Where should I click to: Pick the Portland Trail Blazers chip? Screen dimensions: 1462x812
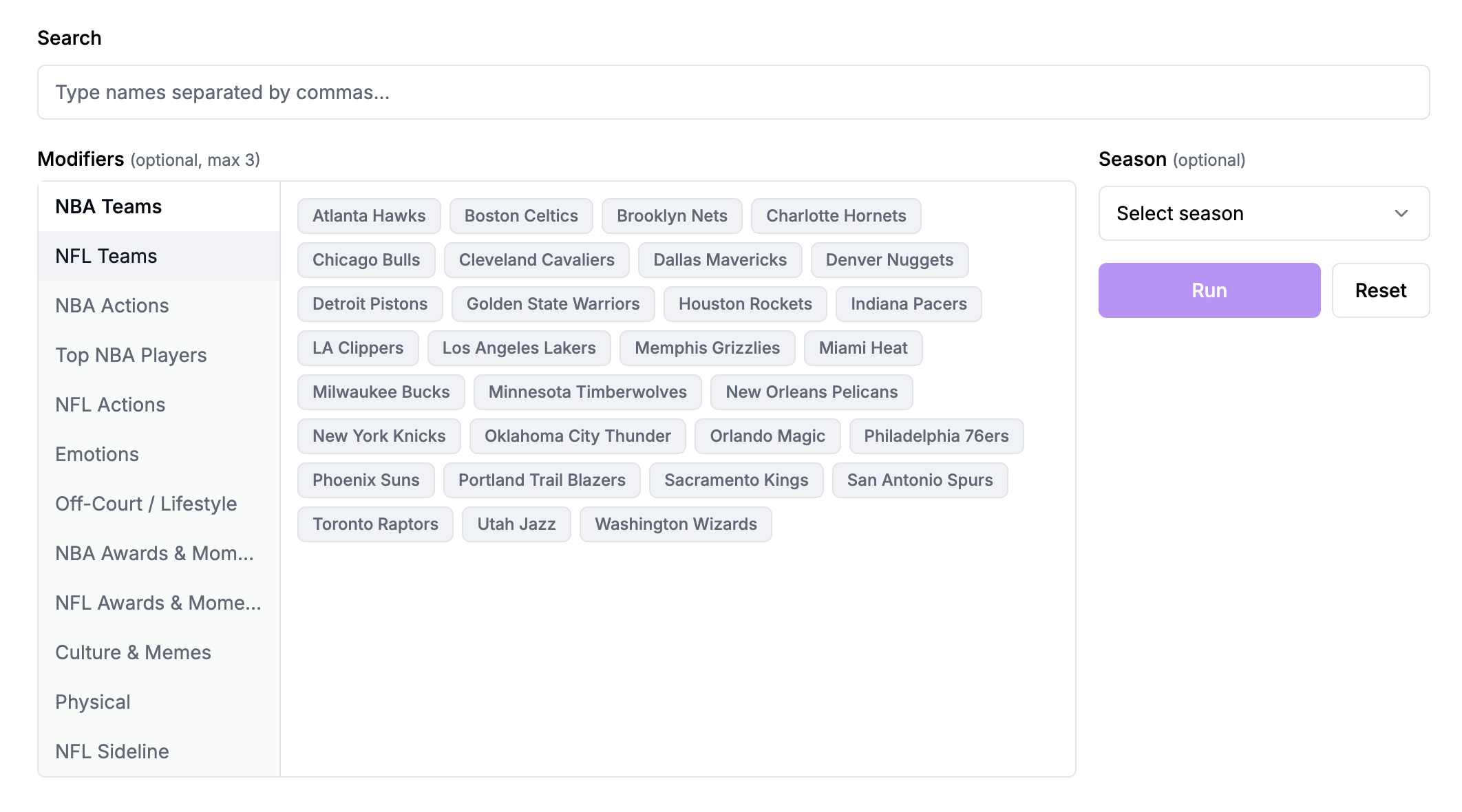pos(542,480)
